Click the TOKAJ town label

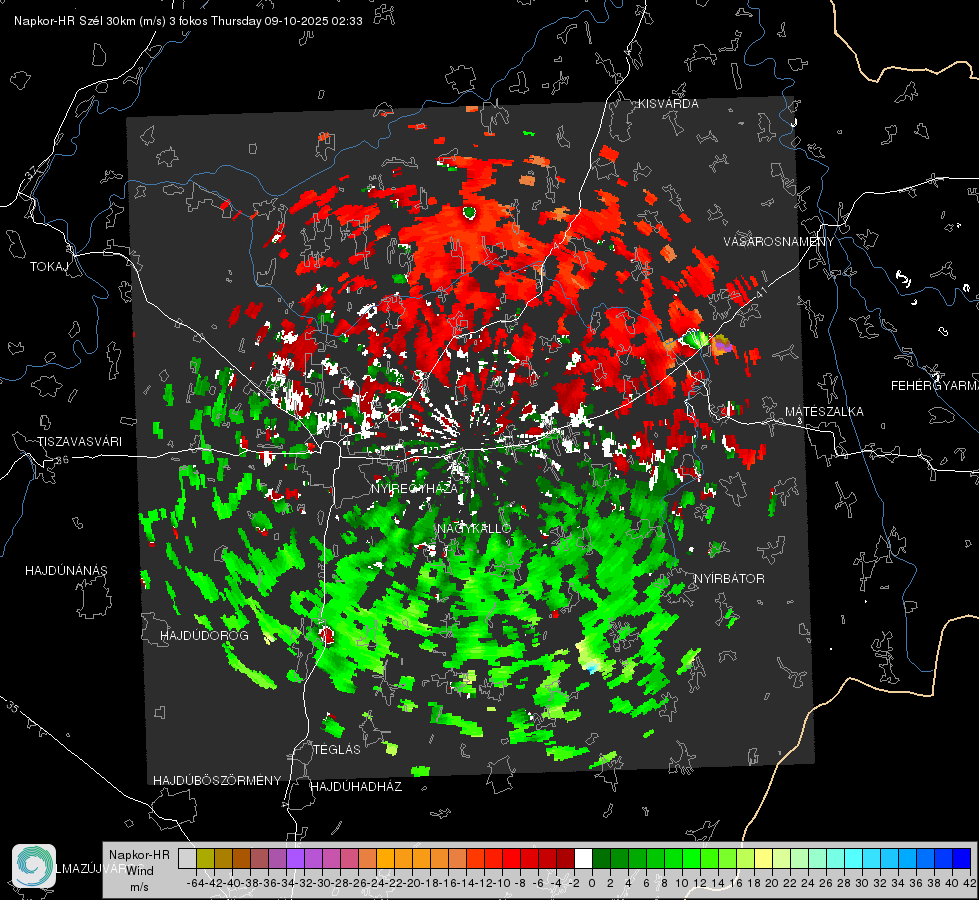49,267
